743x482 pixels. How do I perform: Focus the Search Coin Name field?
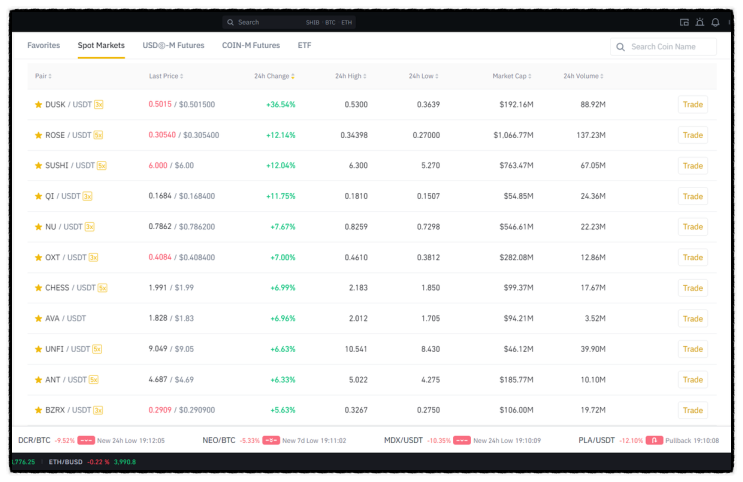pyautogui.click(x=663, y=47)
